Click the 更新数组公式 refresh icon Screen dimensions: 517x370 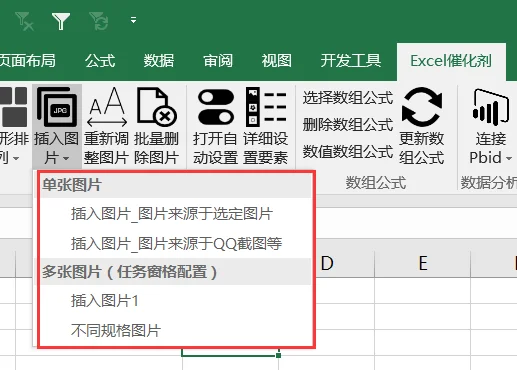(x=422, y=107)
